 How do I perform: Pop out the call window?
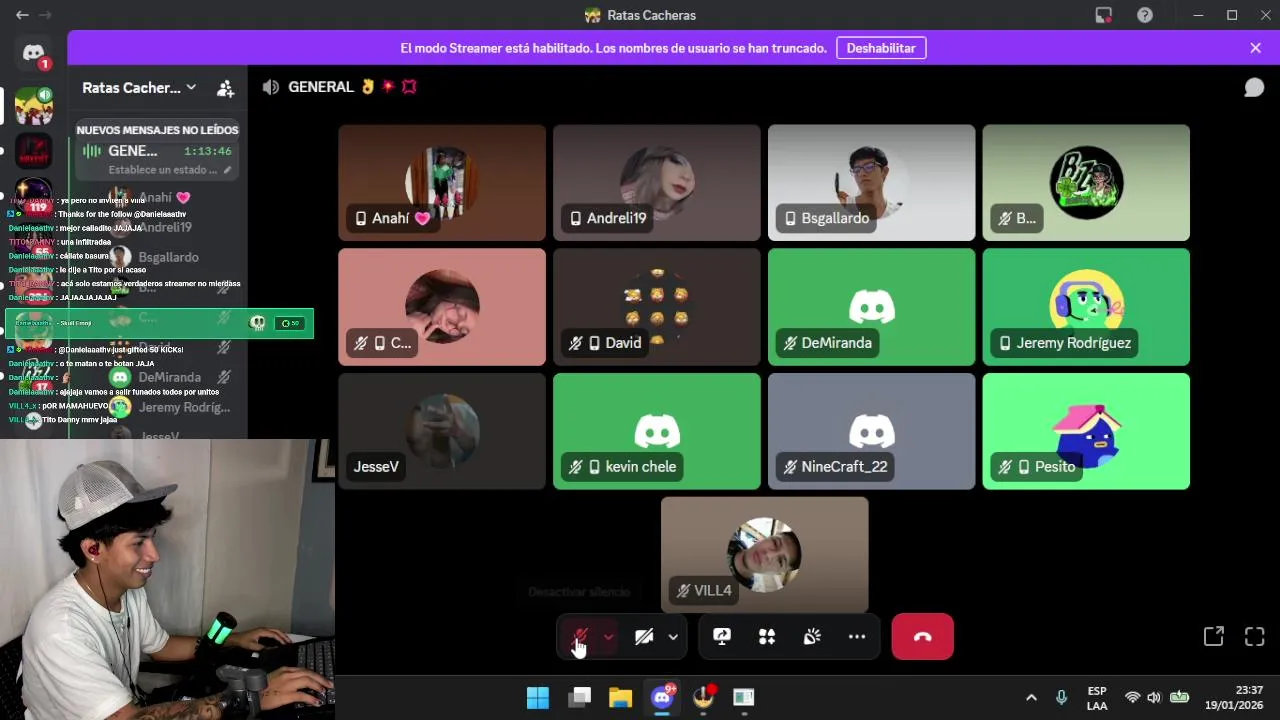[x=1214, y=637]
